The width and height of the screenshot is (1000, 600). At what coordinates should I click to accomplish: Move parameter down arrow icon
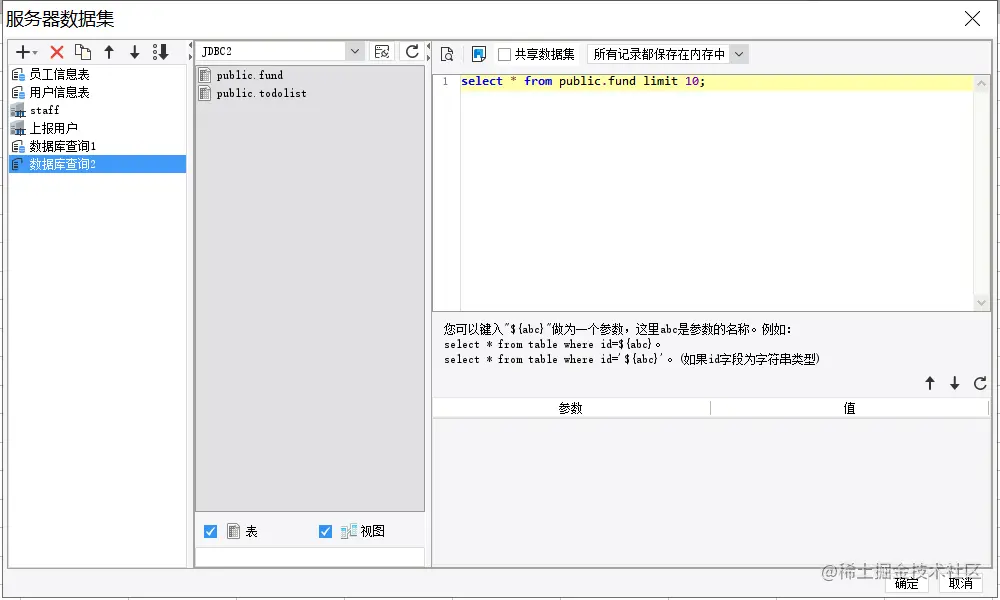click(x=954, y=383)
